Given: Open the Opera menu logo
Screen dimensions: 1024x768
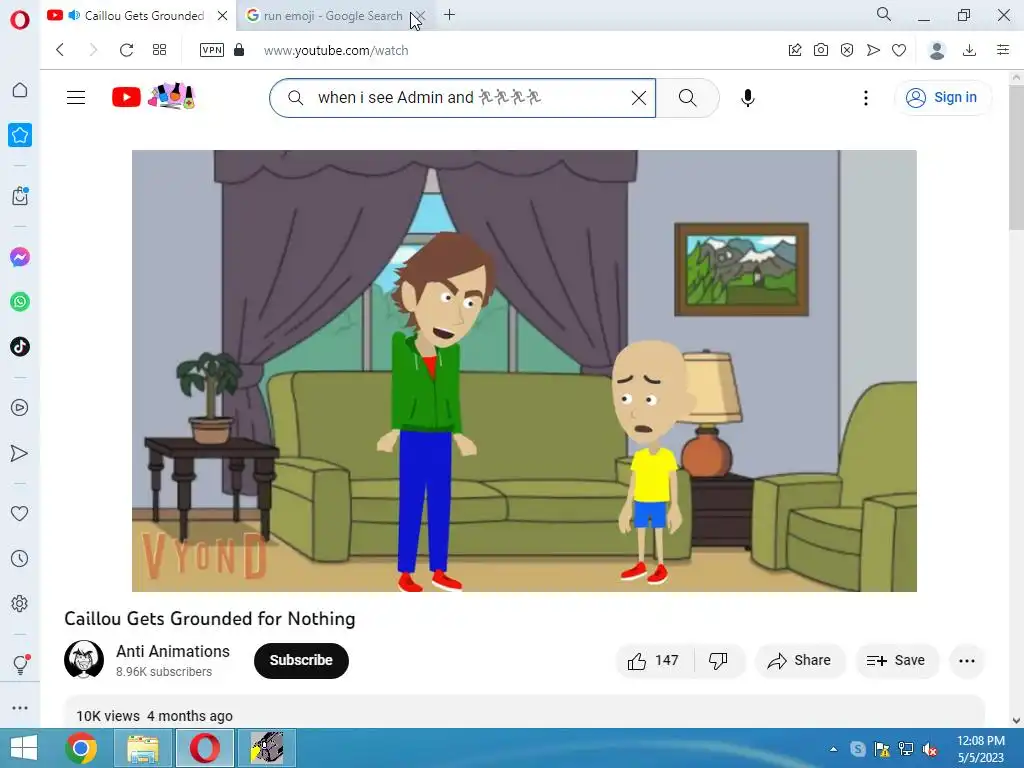Looking at the screenshot, I should 20,20.
